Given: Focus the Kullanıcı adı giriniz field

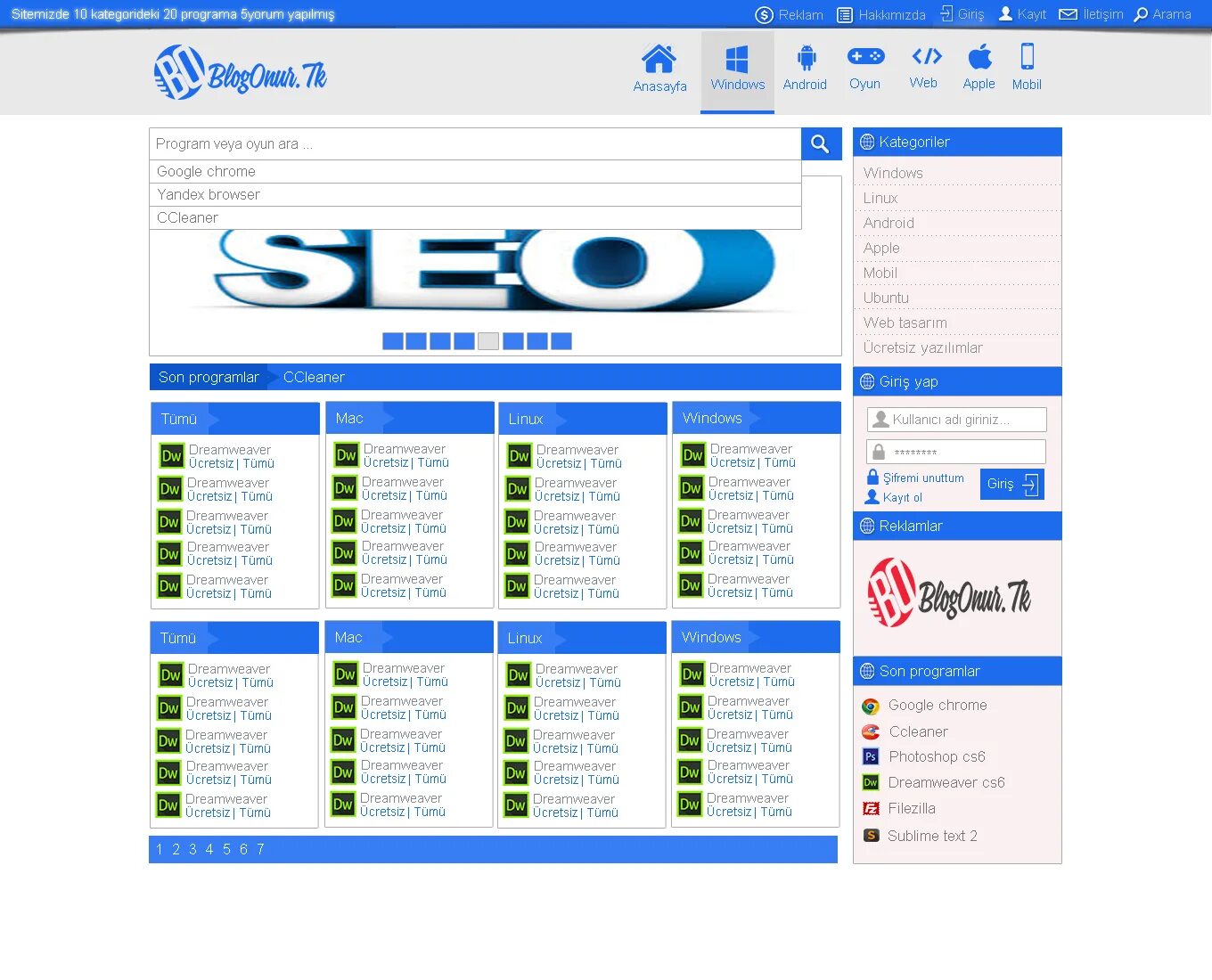Looking at the screenshot, I should pyautogui.click(x=957, y=420).
